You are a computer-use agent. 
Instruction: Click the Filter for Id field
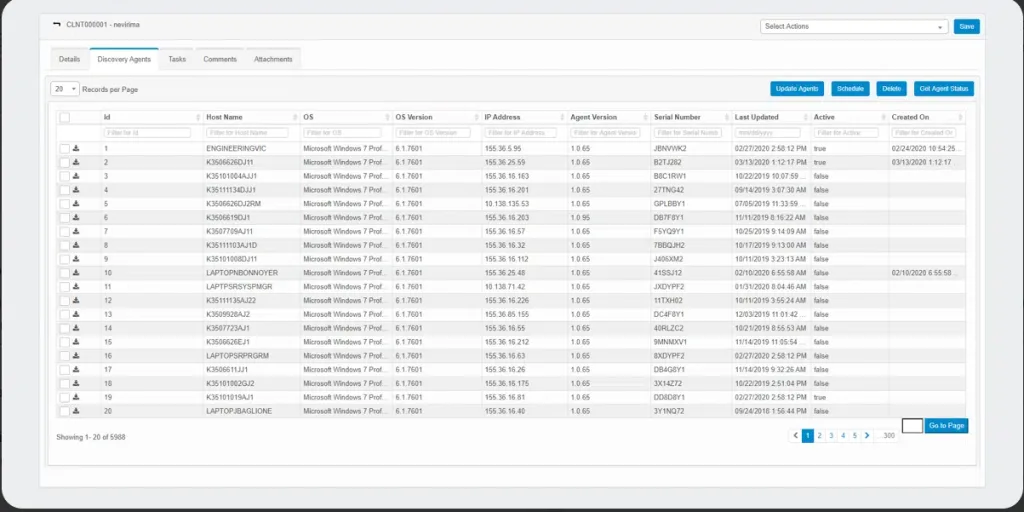pos(147,133)
